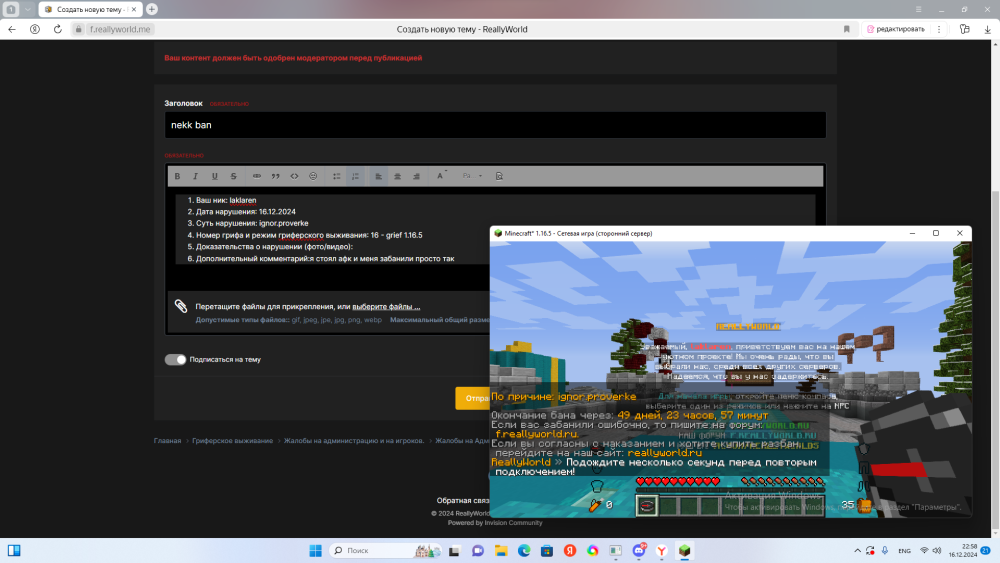
Task: Close the 'Создать новую тему' tab
Action: pos(134,10)
